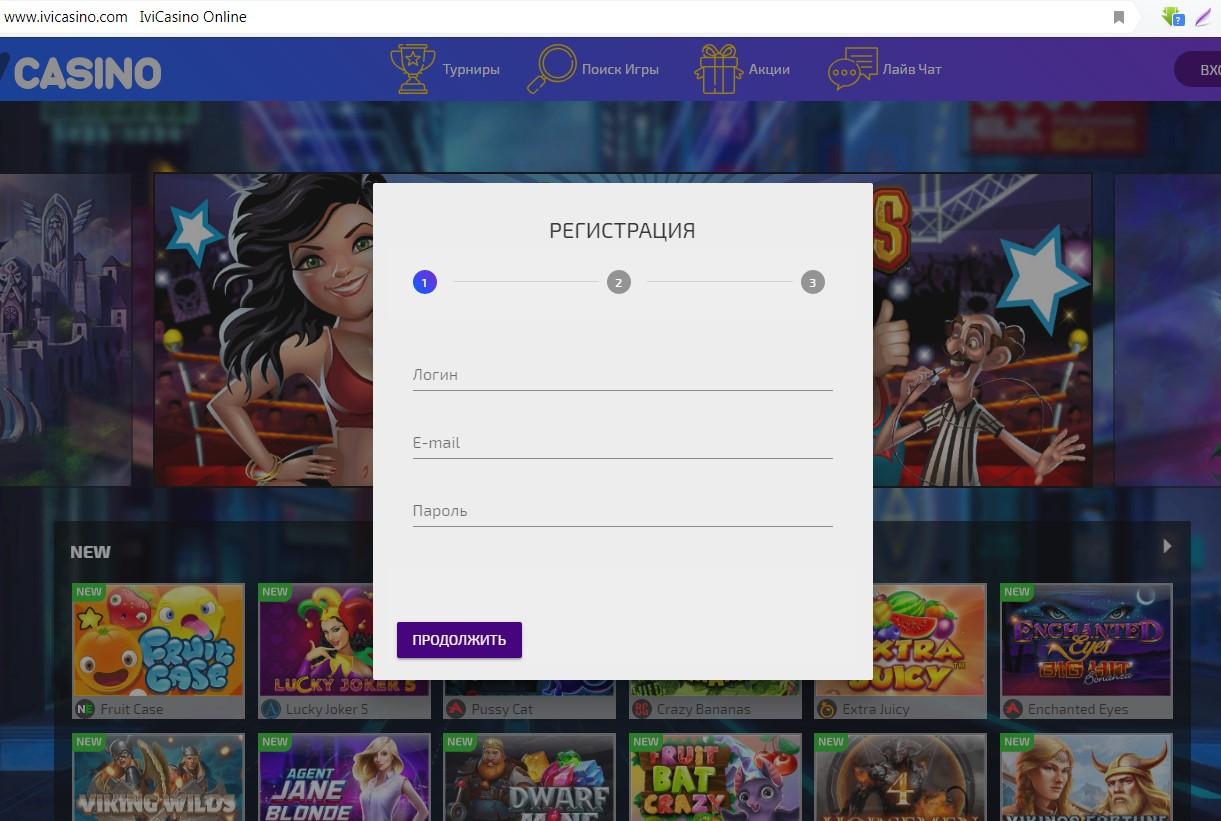Click the login button in the header
The image size is (1221, 821).
click(x=1197, y=70)
